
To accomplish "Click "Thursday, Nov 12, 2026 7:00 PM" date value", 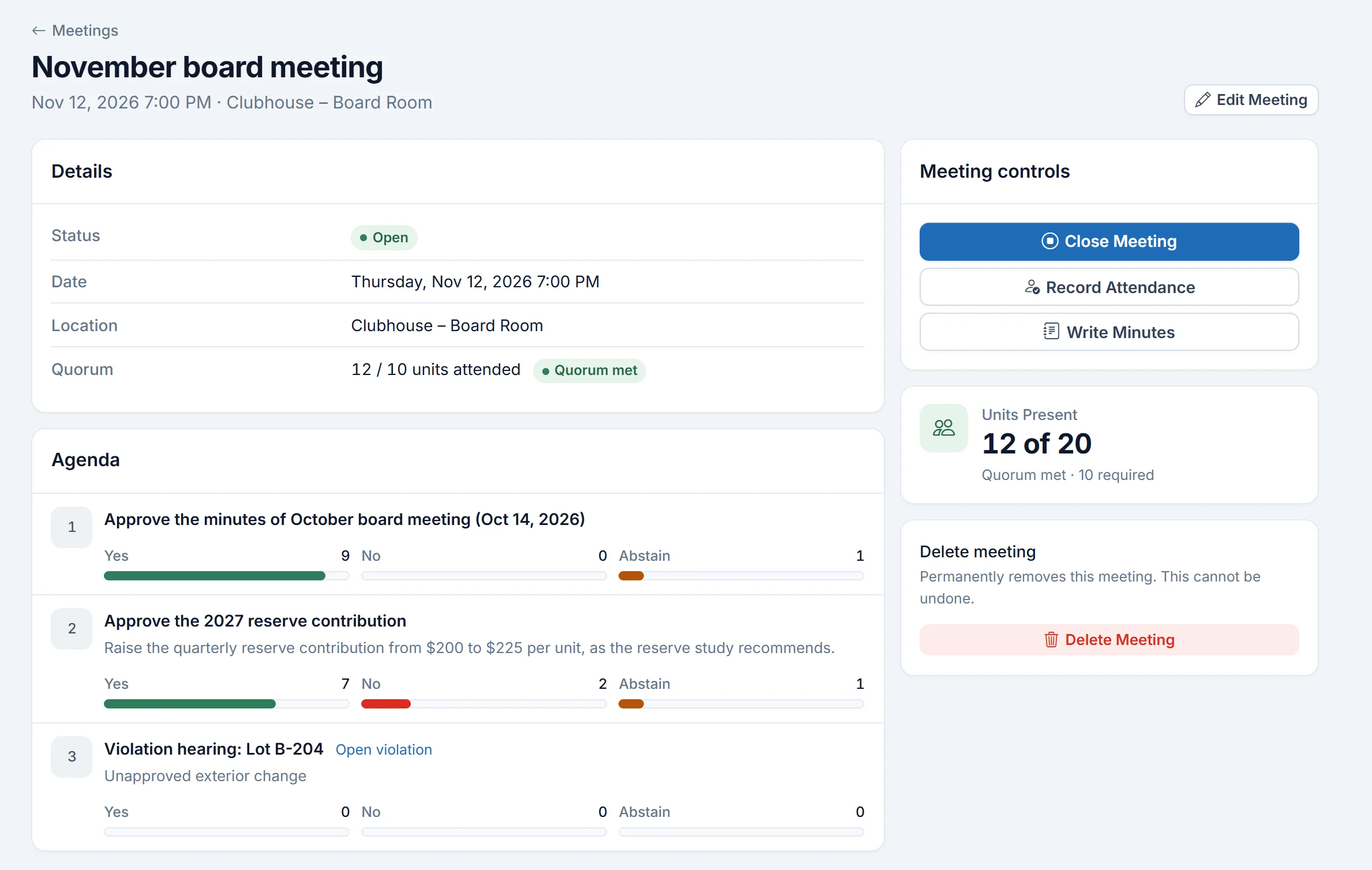I will click(475, 282).
